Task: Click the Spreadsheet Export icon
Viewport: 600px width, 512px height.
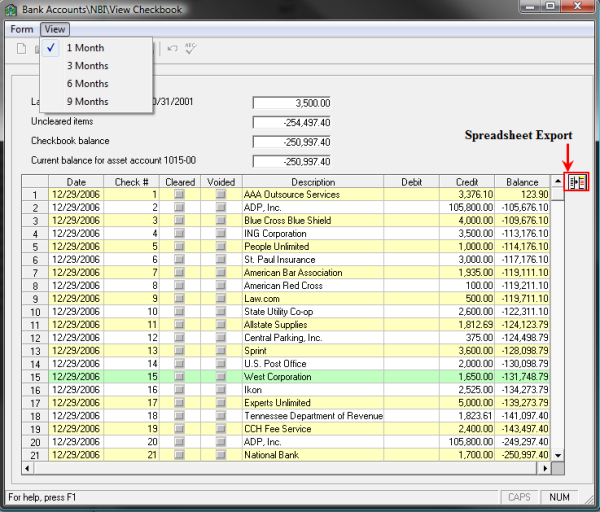Action: pos(575,182)
